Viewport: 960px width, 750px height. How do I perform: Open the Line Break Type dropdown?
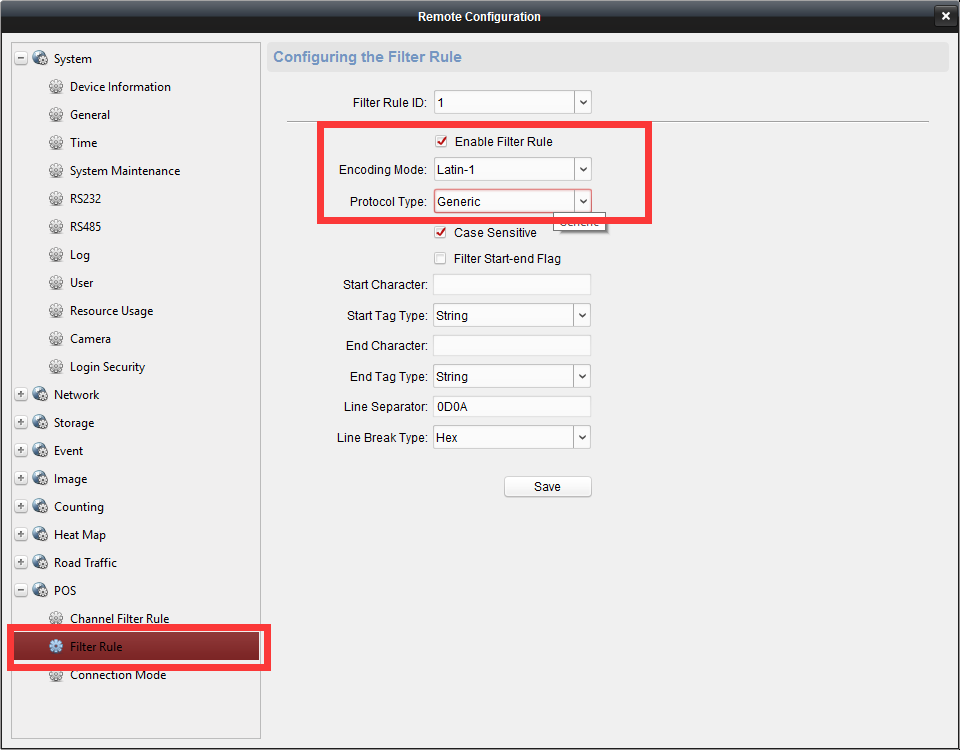582,438
